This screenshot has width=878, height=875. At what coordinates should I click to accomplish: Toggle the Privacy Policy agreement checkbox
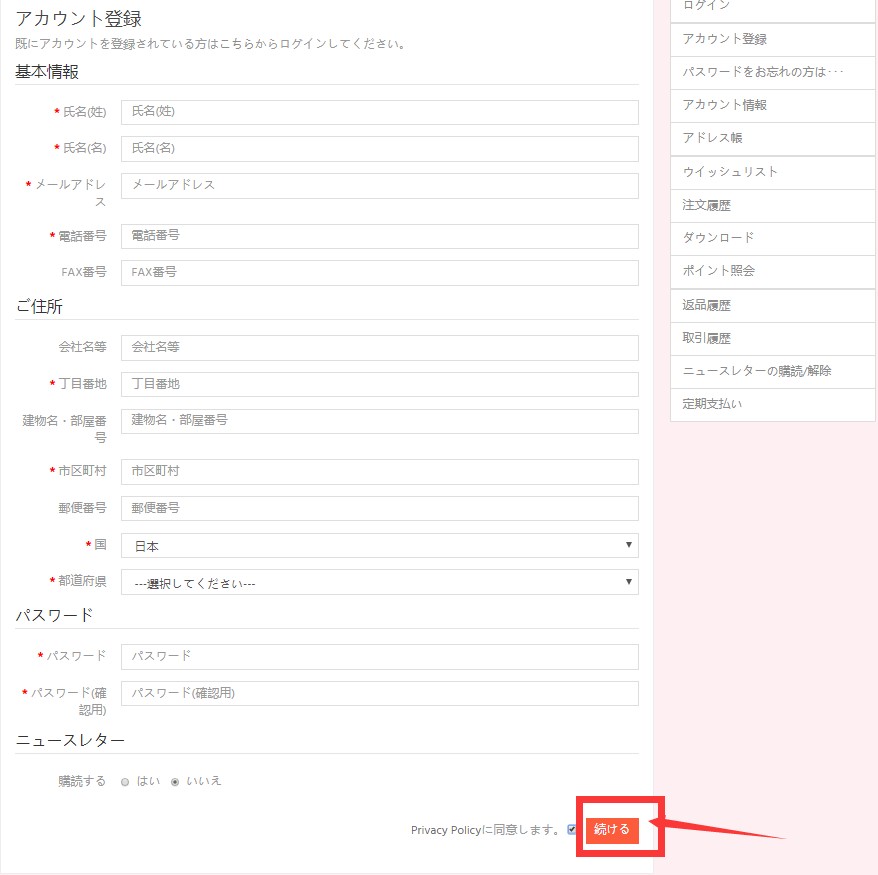coord(571,829)
